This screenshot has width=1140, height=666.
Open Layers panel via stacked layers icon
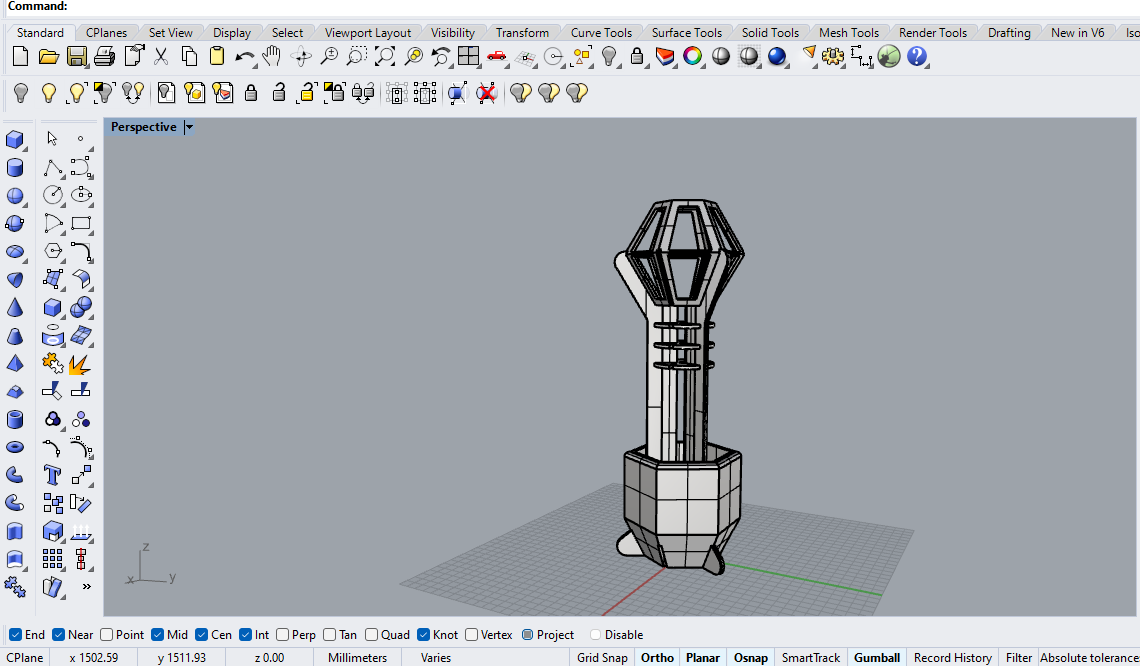point(665,56)
